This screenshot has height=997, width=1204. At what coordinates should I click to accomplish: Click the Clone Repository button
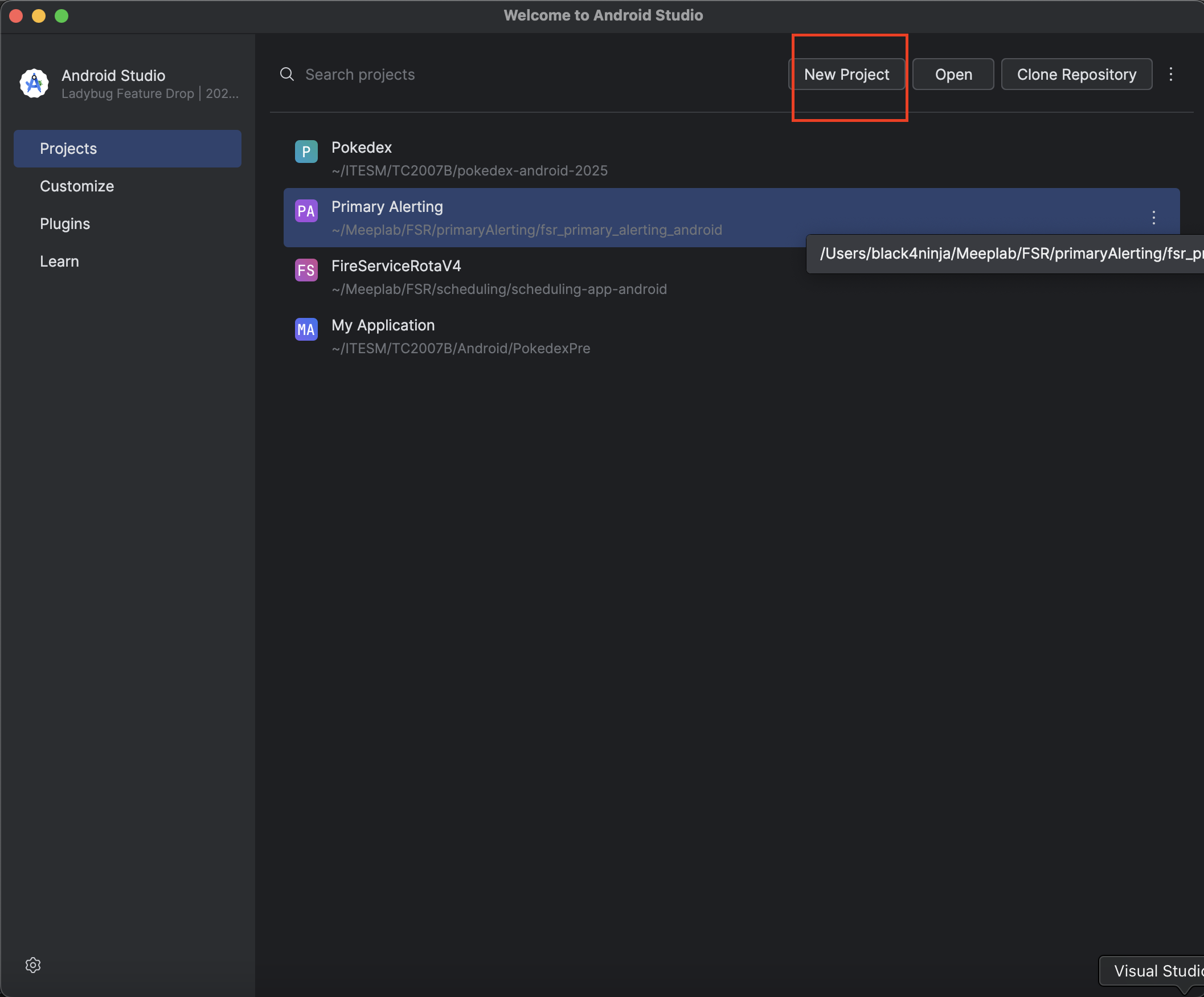[1076, 75]
